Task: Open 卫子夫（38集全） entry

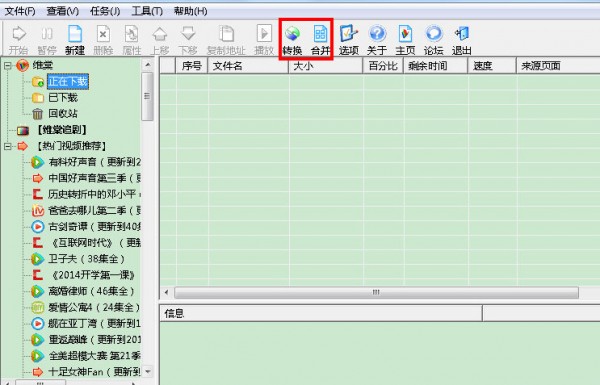Action: (86, 259)
